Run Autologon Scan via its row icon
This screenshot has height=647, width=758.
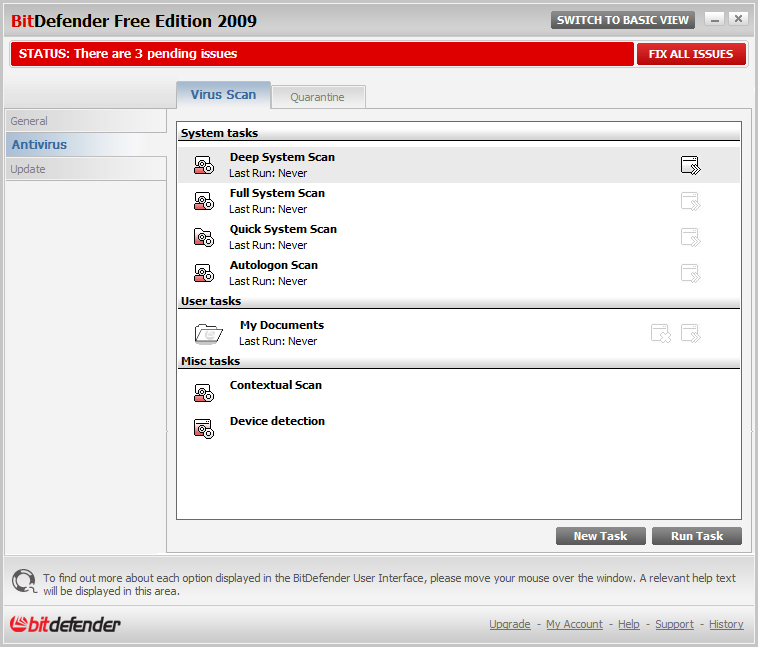click(x=690, y=273)
